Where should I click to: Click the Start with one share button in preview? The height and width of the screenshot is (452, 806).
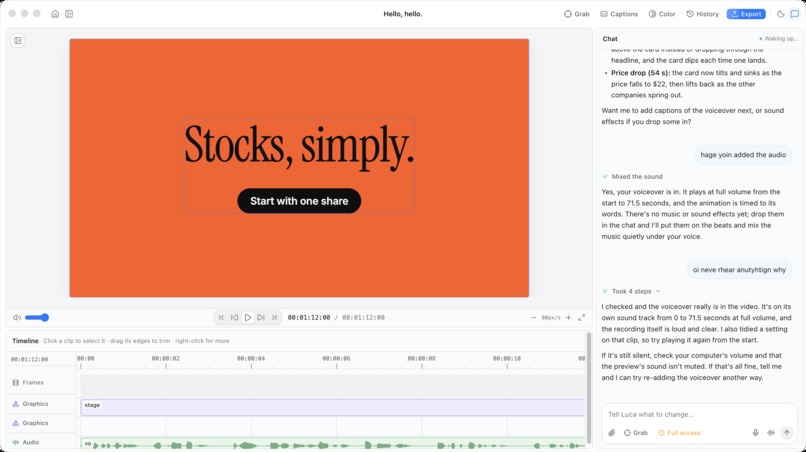[x=299, y=201]
